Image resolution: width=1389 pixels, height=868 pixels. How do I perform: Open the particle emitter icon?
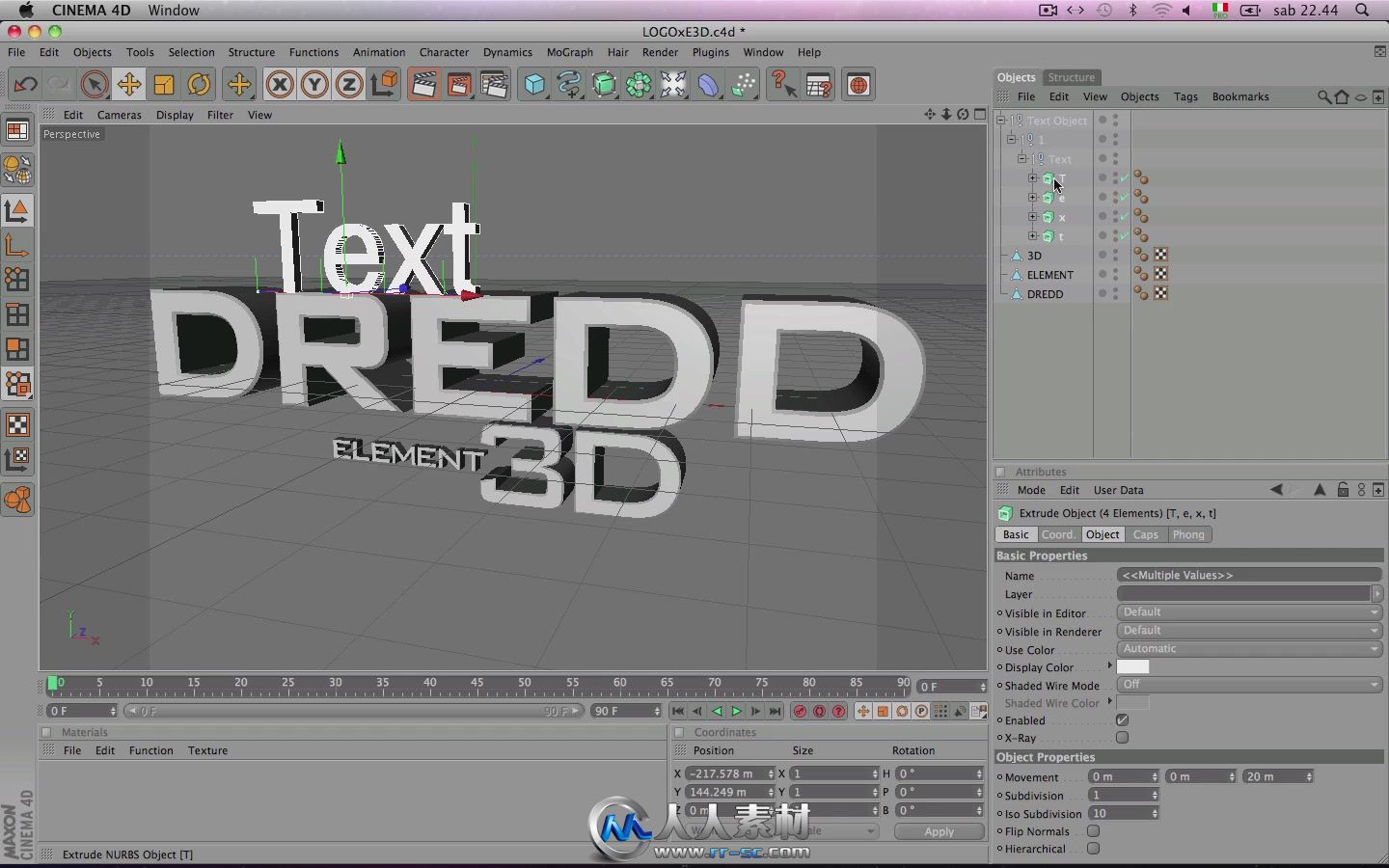coord(743,85)
